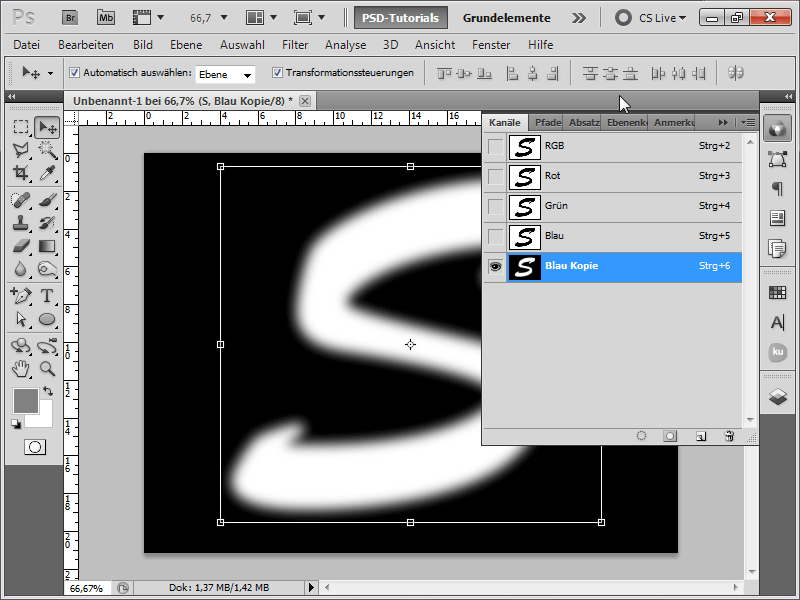The image size is (800, 600).
Task: Activate the PSD-Tutorials workspace button
Action: click(401, 18)
